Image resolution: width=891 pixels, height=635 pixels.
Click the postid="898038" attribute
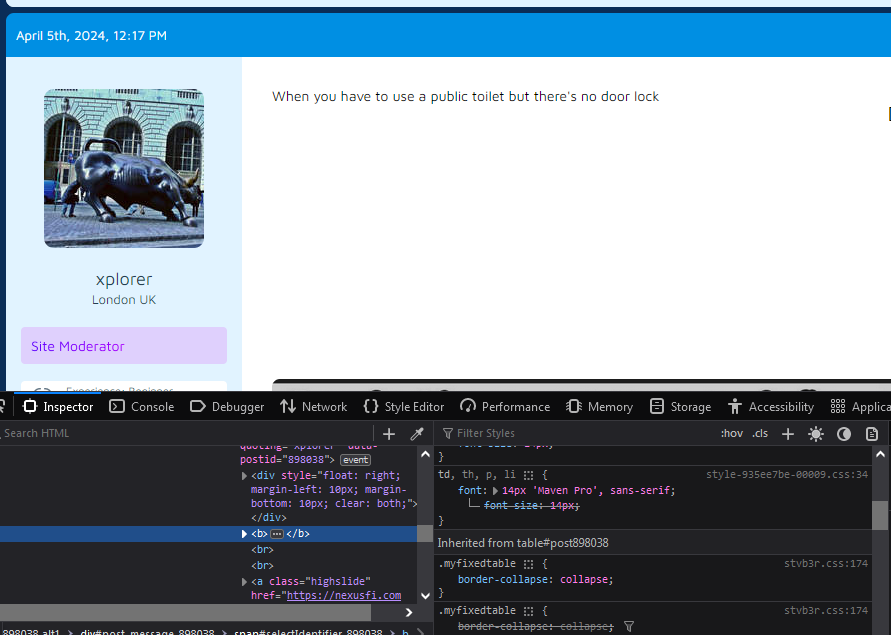point(285,459)
